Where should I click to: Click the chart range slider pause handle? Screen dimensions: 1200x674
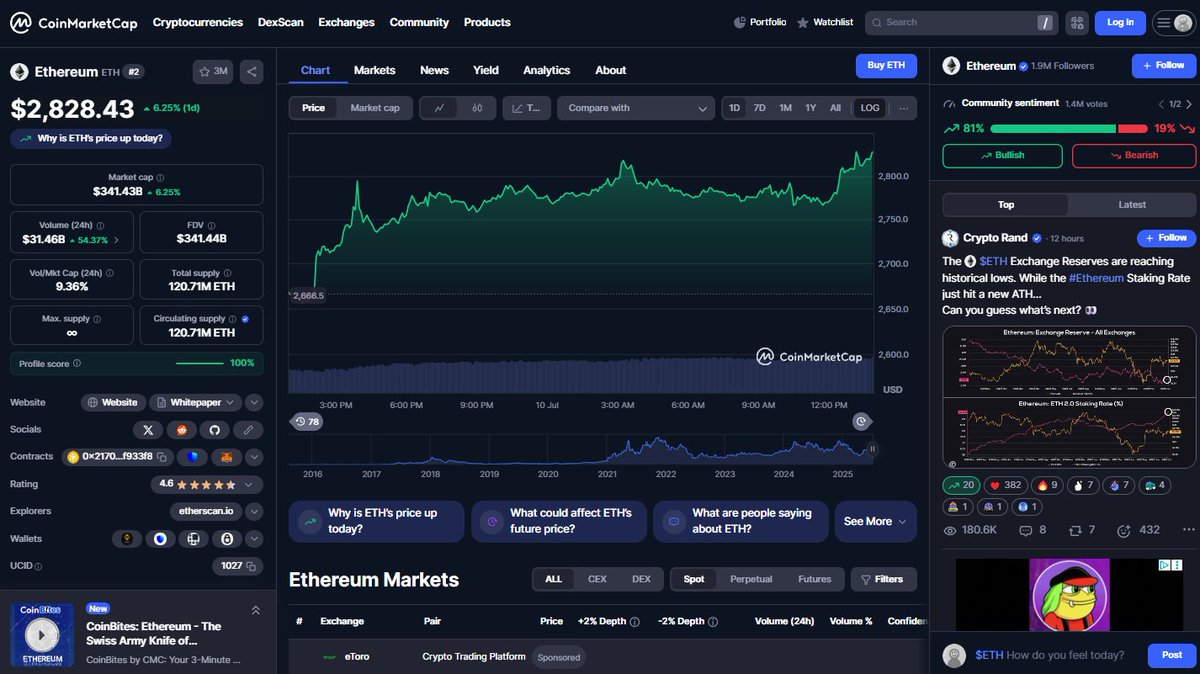(872, 449)
